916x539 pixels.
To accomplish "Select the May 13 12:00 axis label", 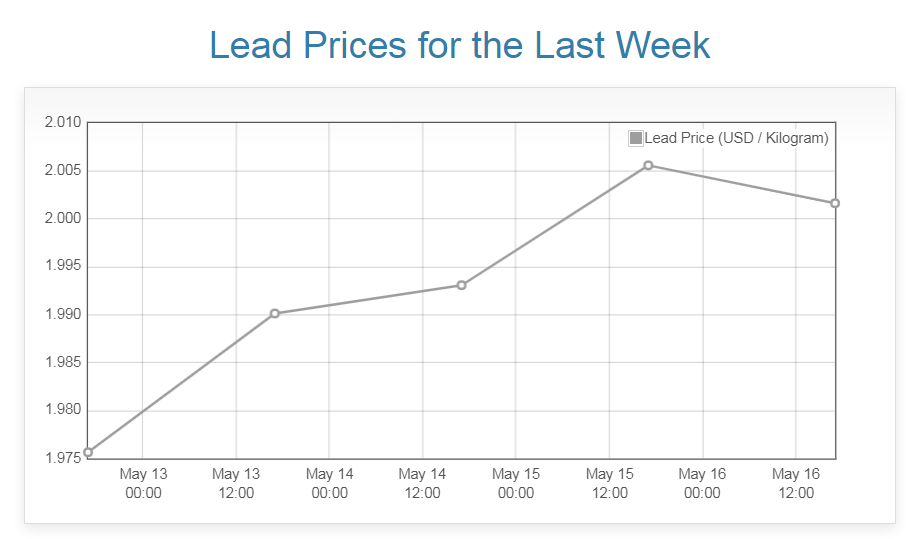I will 236,483.
